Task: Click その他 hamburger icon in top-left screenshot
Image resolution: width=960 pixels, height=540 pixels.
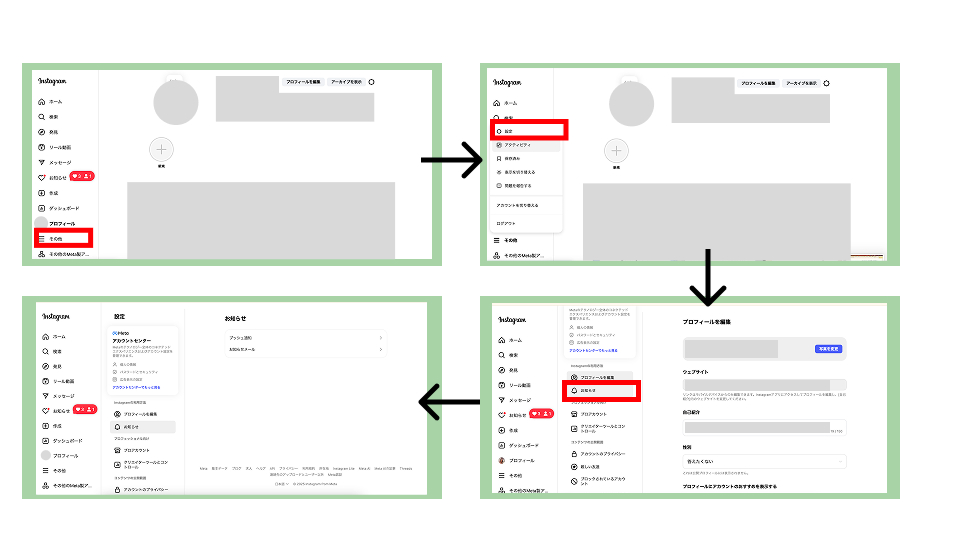Action: point(41,239)
